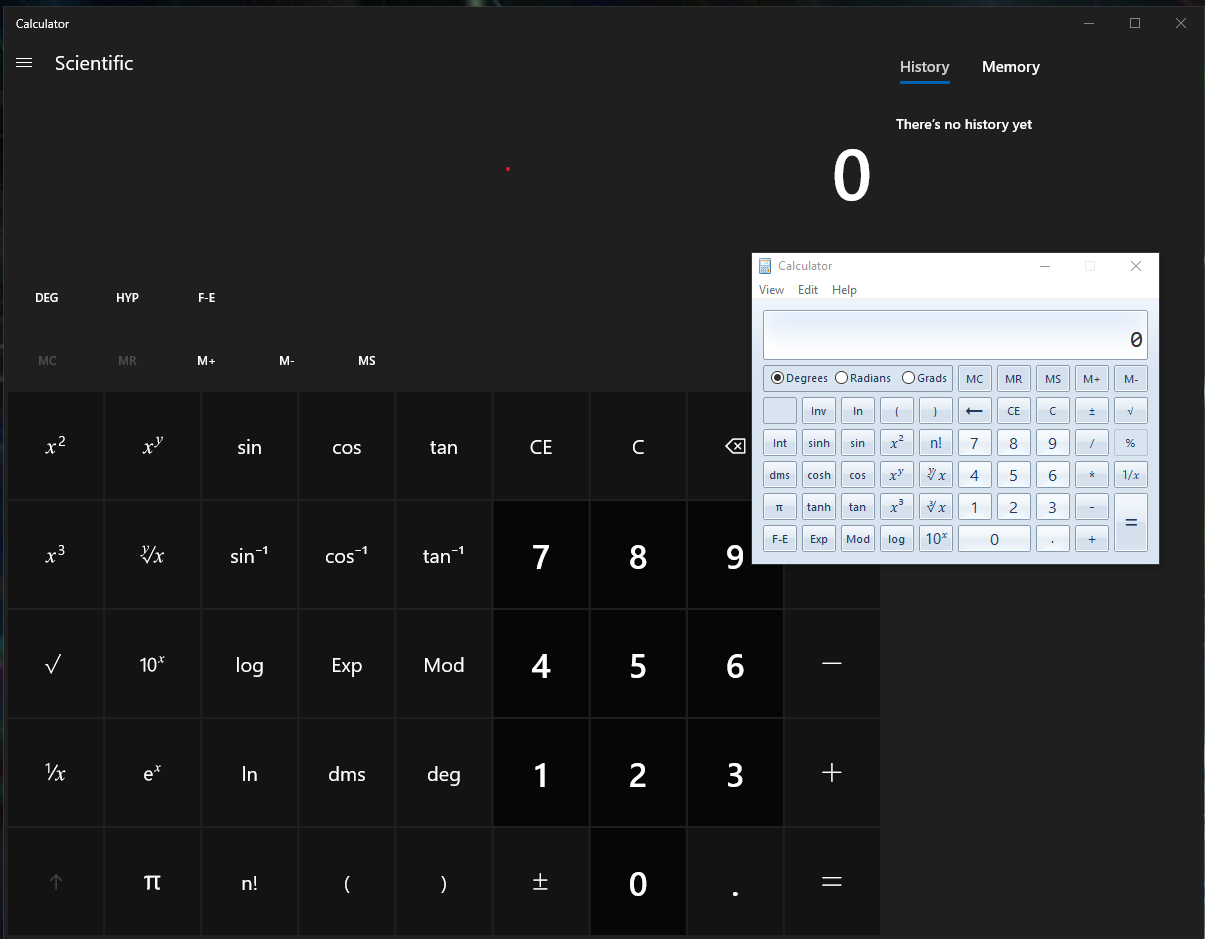Open the navigation hamburger menu
Image resolution: width=1205 pixels, height=939 pixels.
(x=24, y=62)
